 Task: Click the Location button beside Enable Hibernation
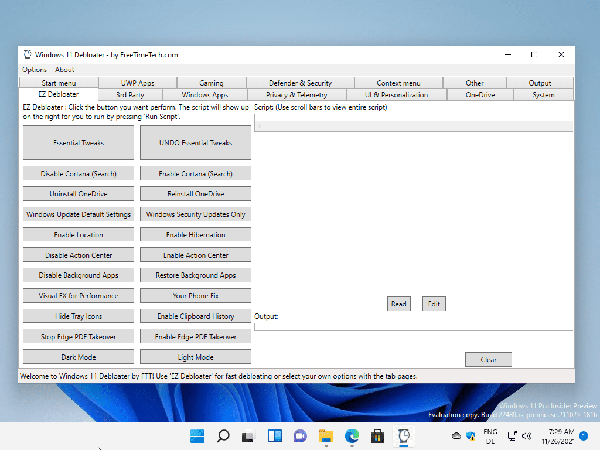pyautogui.click(x=78, y=235)
